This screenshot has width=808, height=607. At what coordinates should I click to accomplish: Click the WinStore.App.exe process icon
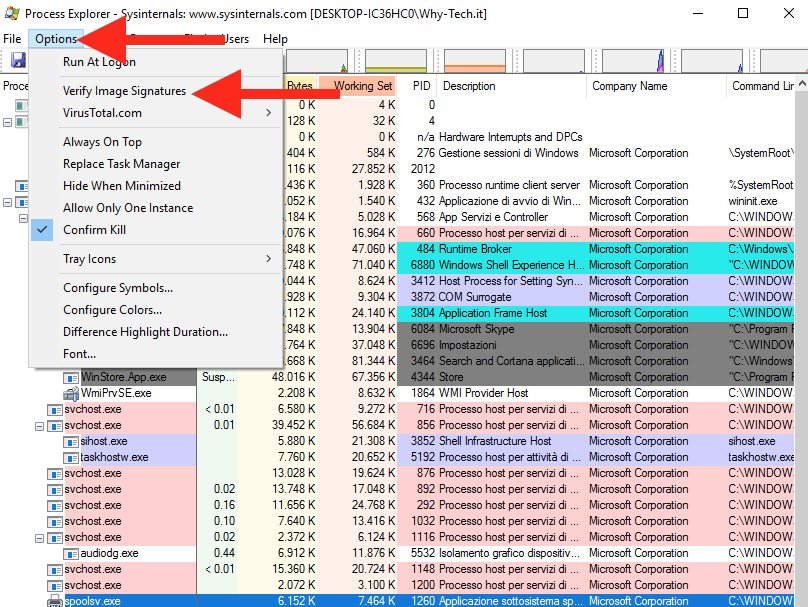click(x=71, y=378)
